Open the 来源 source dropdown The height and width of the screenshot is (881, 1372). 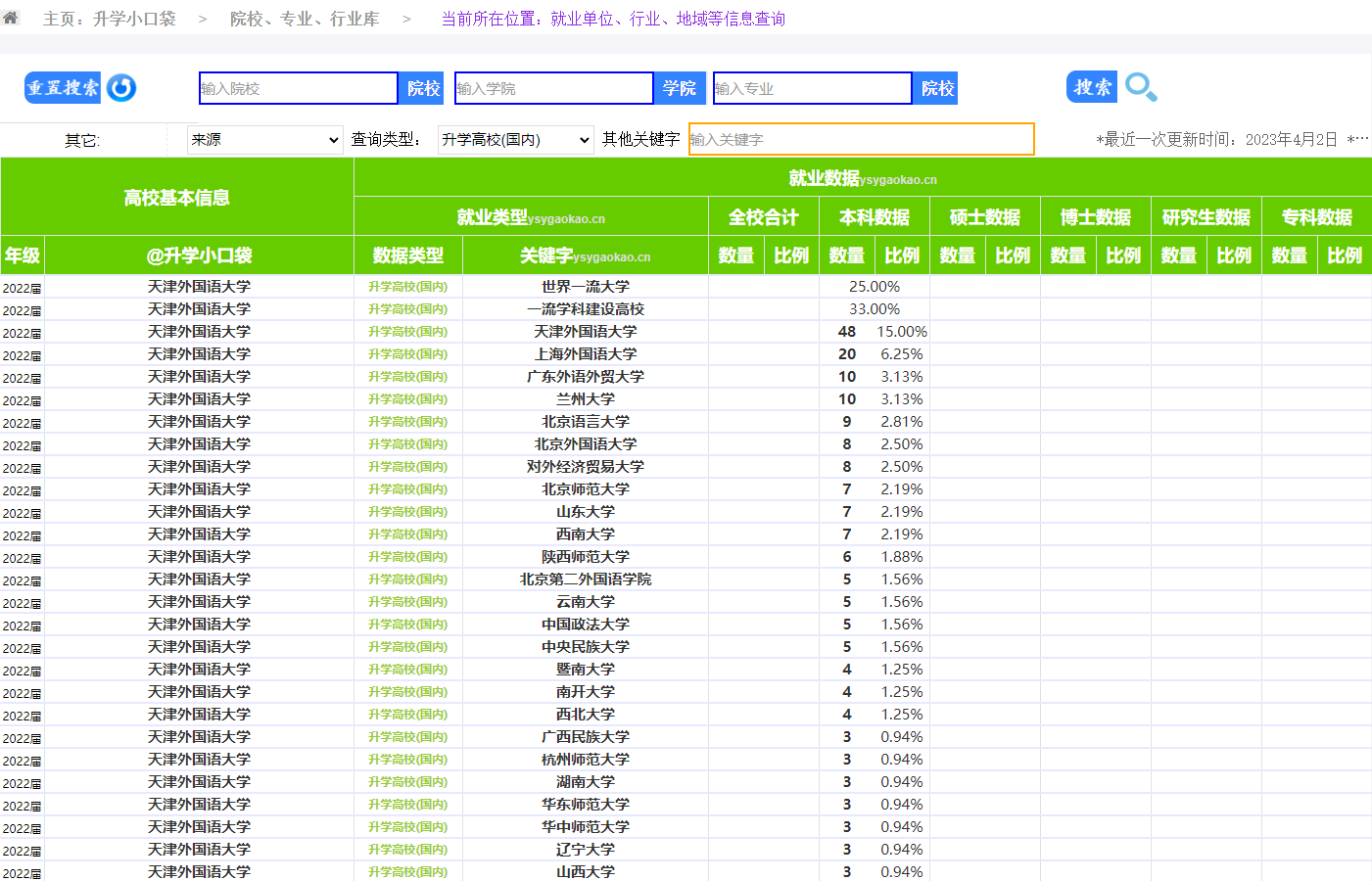(x=264, y=140)
